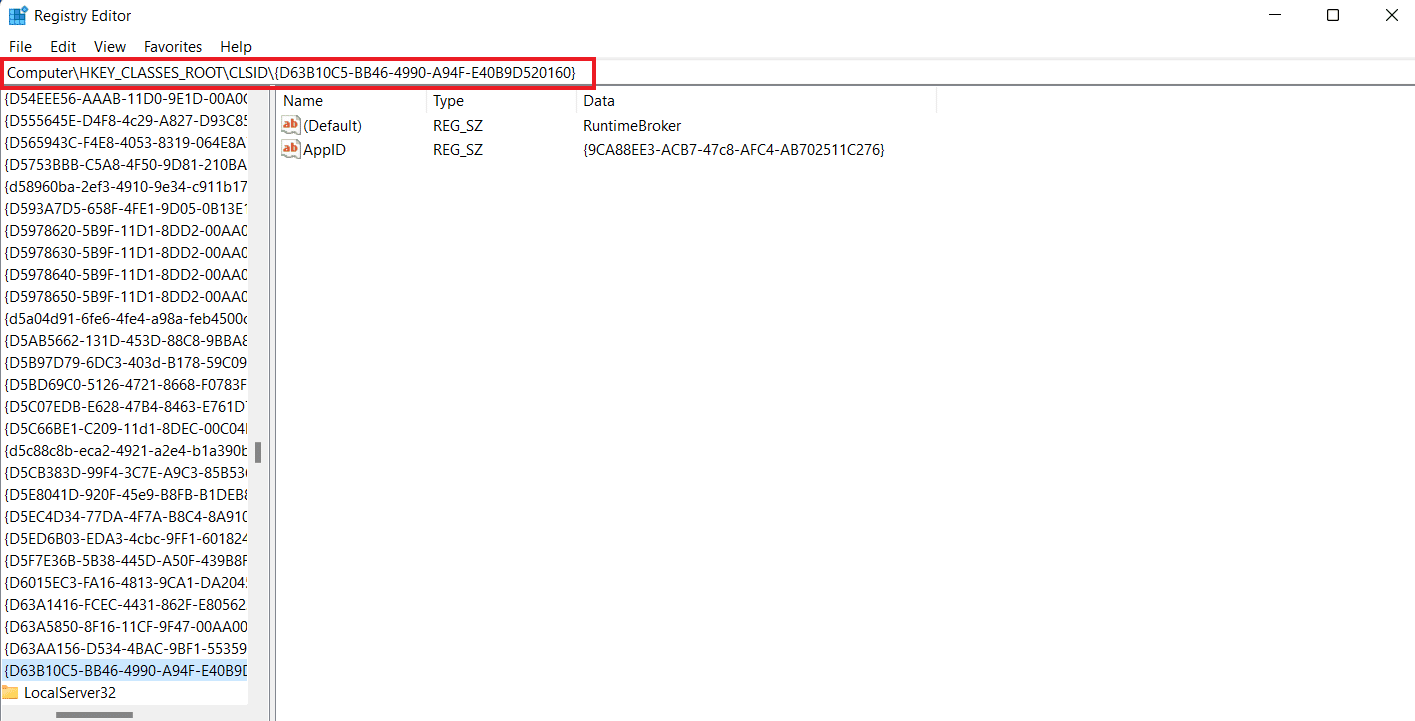Select key {D5ED6B03-EDA3-4cbc-9FF1-601824
This screenshot has width=1415, height=721.
click(x=125, y=539)
